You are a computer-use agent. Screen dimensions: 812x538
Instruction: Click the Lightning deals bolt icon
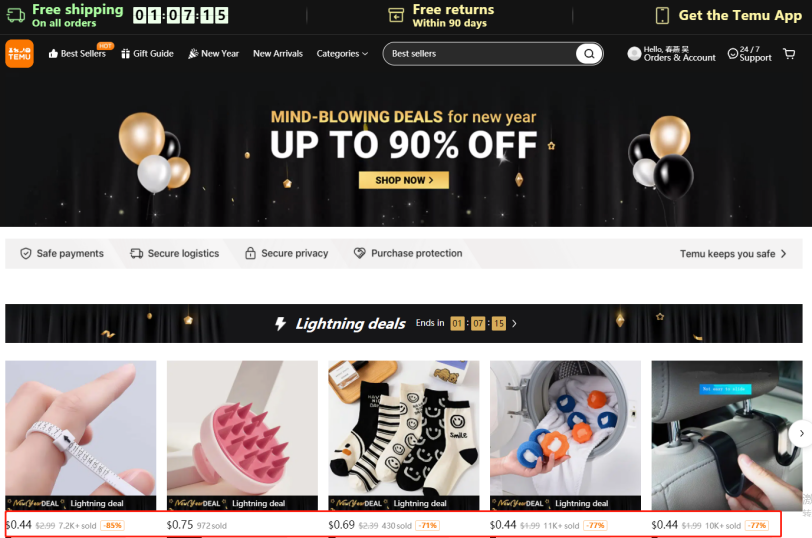pyautogui.click(x=280, y=324)
